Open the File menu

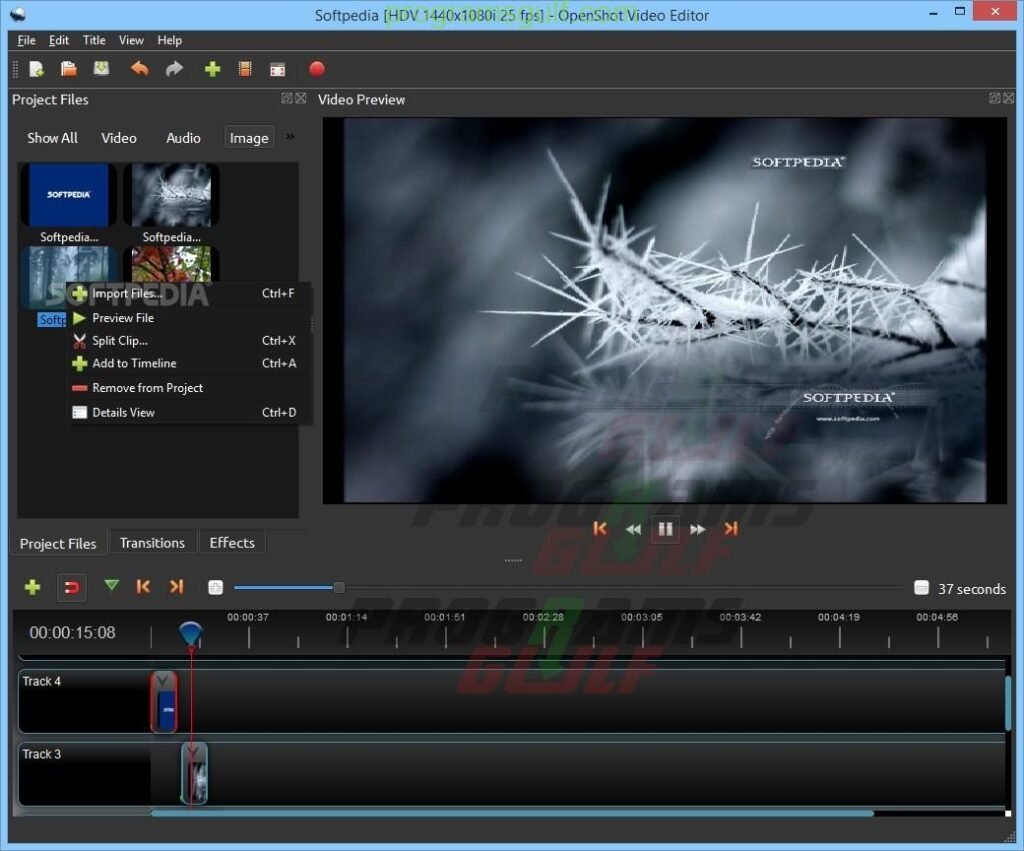[26, 40]
